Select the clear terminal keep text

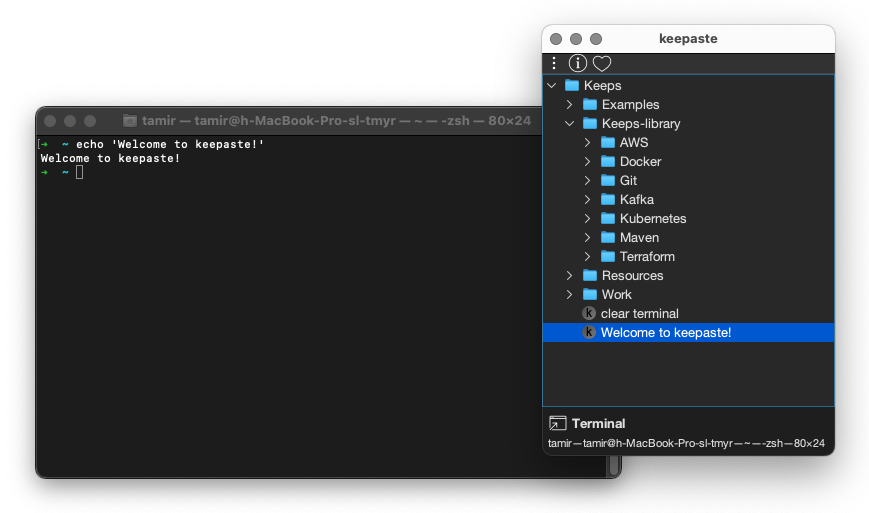tap(640, 314)
